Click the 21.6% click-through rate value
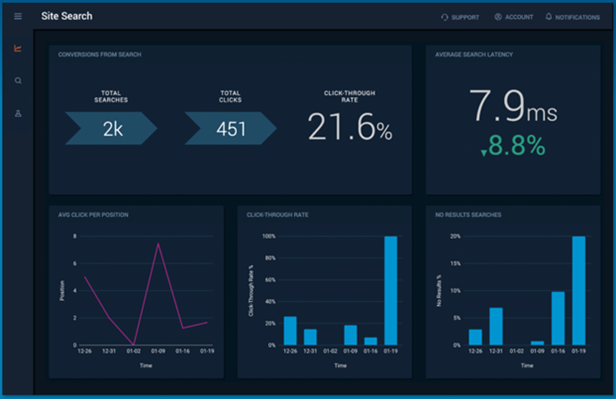The width and height of the screenshot is (616, 399). coord(350,127)
